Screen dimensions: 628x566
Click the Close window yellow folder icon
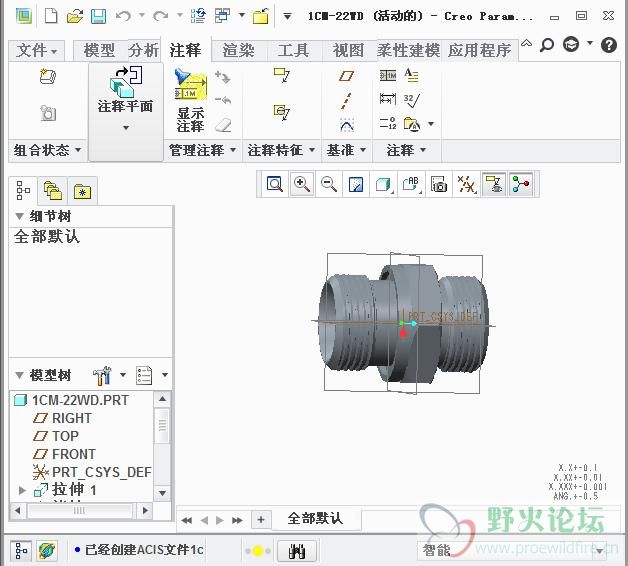pyautogui.click(x=261, y=16)
